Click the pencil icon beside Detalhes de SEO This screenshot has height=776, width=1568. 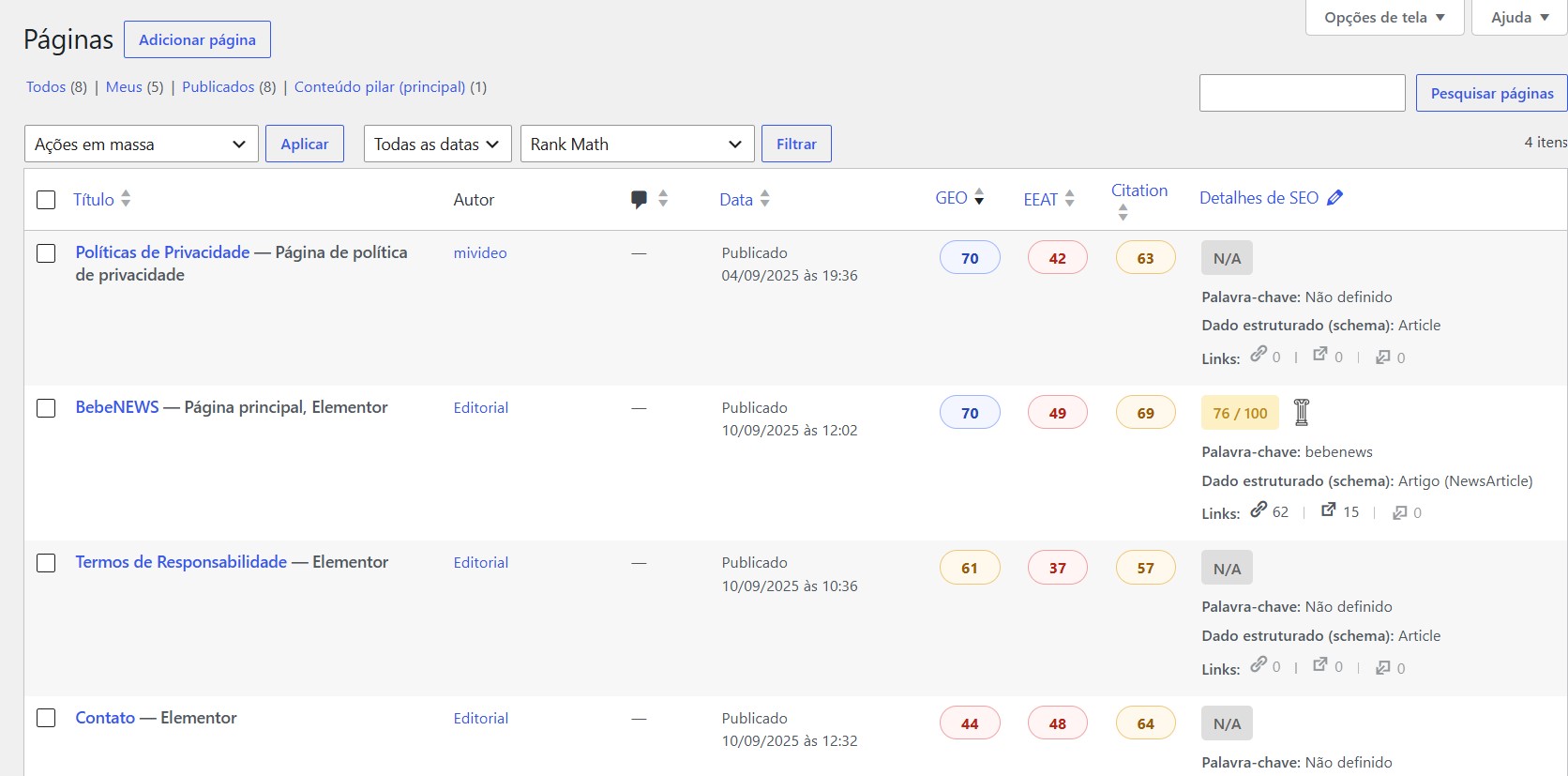[1335, 197]
